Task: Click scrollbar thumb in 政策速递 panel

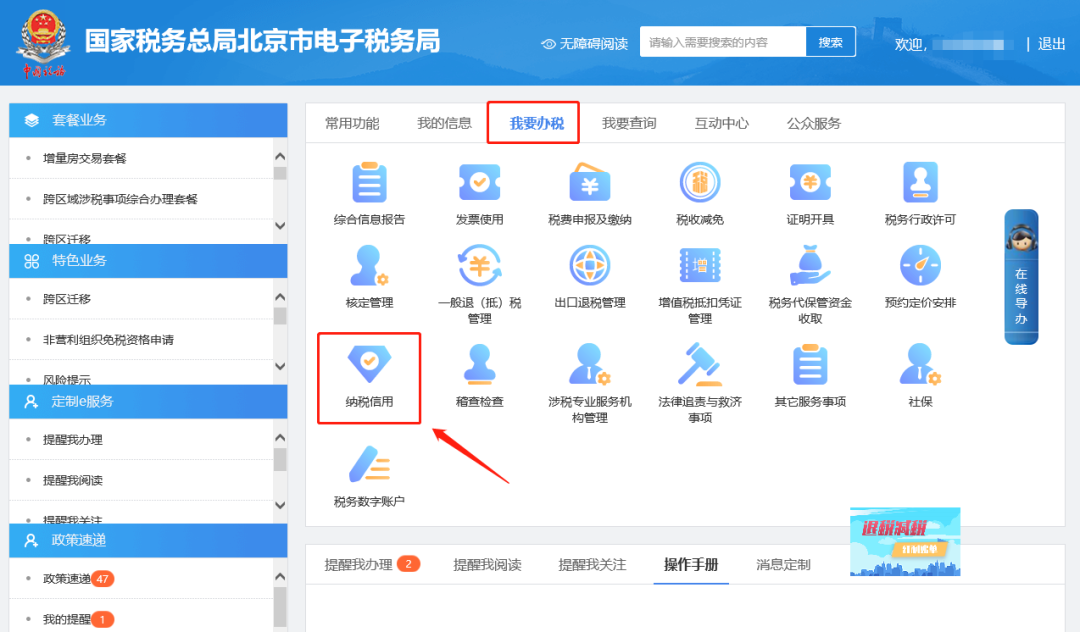Action: (280, 606)
